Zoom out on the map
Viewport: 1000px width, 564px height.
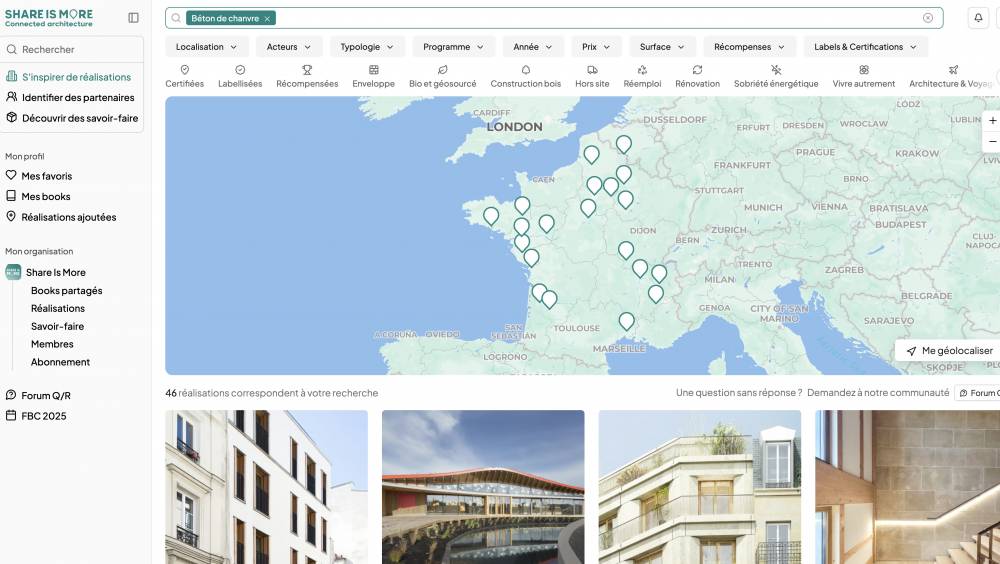(992, 141)
